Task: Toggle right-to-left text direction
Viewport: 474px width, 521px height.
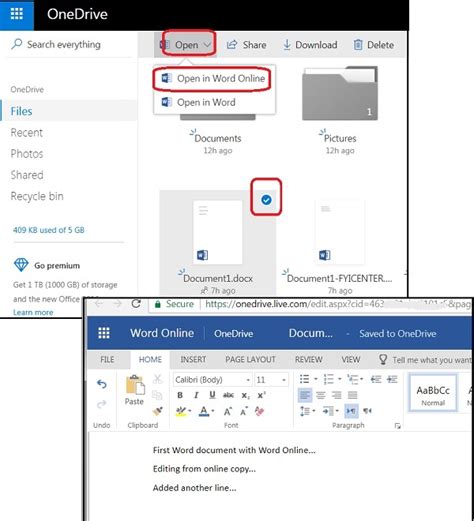Action: (367, 411)
